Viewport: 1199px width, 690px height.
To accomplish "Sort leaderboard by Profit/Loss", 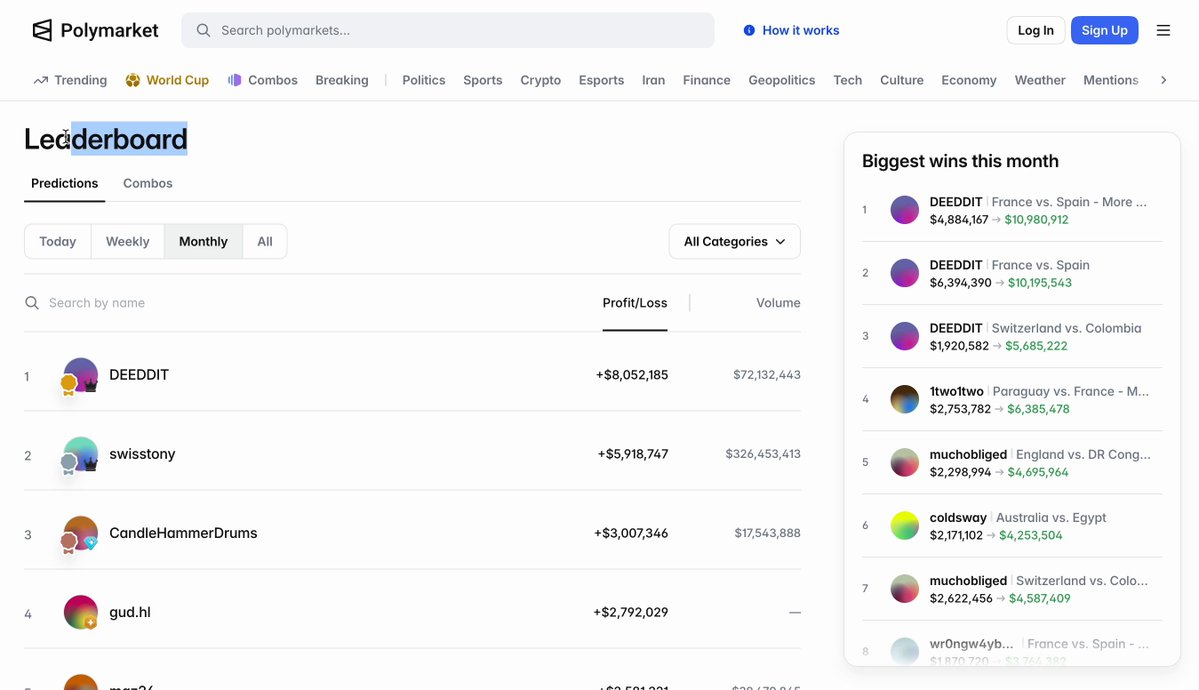I will coord(635,303).
